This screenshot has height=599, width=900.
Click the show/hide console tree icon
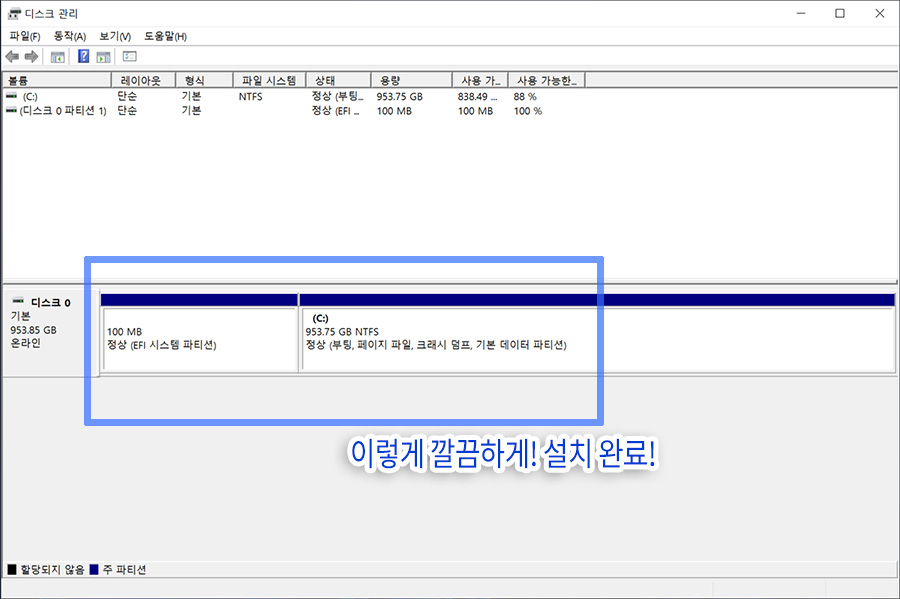(57, 56)
